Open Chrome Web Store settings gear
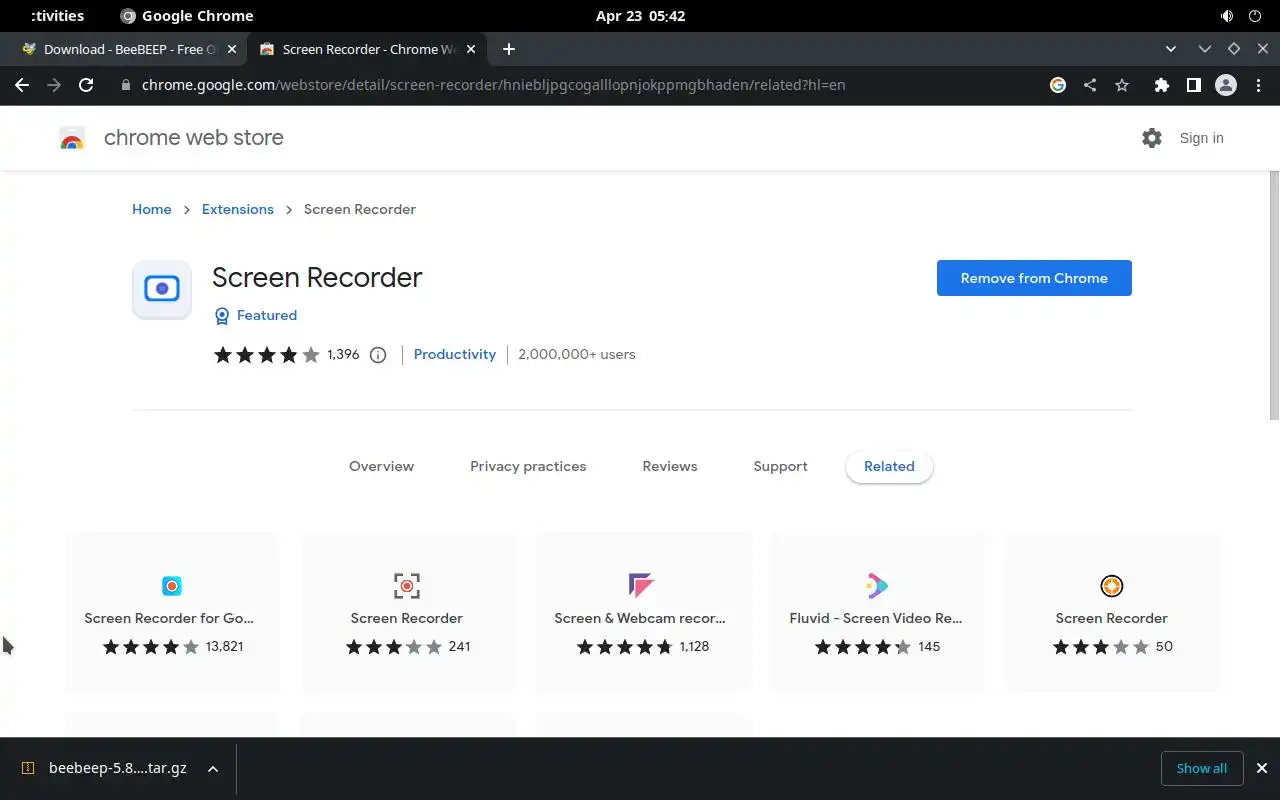Viewport: 1280px width, 800px height. tap(1152, 138)
